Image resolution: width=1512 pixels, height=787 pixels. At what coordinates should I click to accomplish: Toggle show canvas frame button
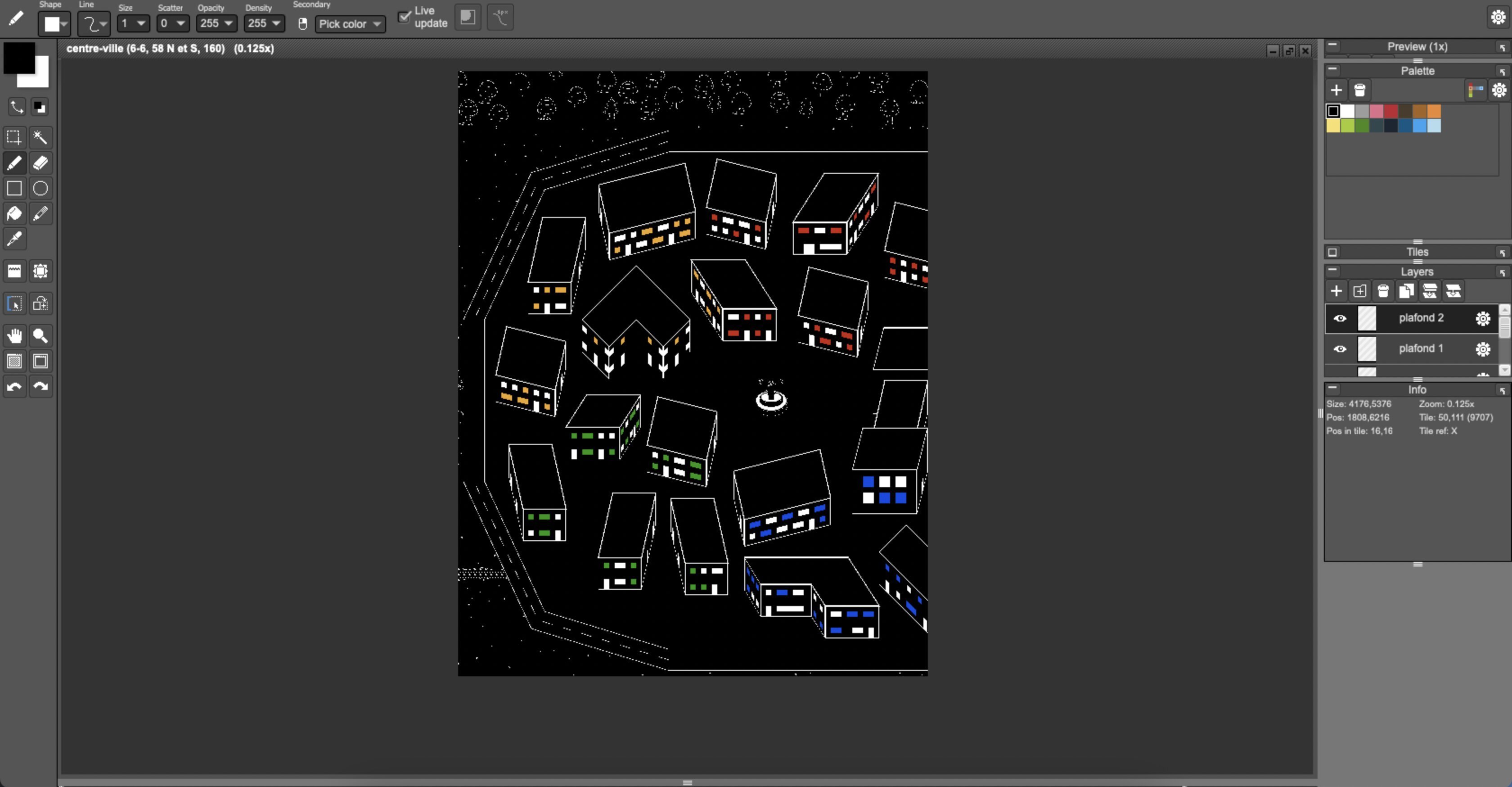[40, 361]
